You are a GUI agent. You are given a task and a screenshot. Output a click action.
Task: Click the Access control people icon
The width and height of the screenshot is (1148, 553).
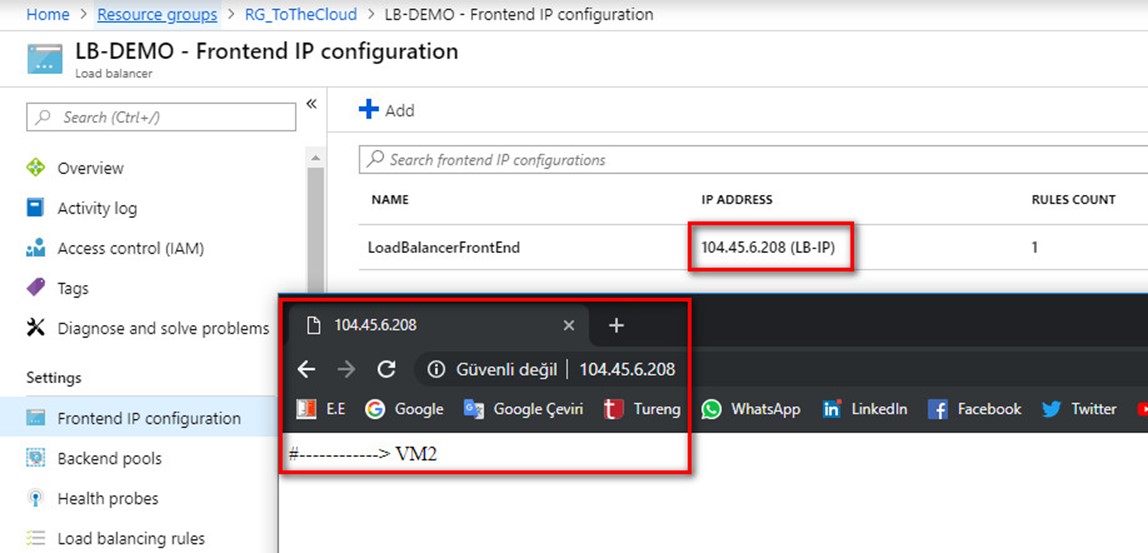(x=35, y=248)
